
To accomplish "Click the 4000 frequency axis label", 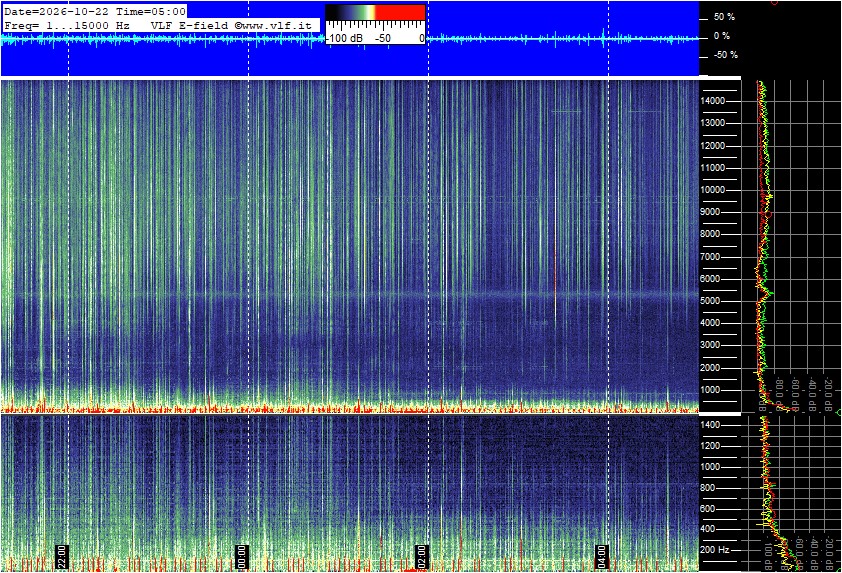I will [710, 323].
